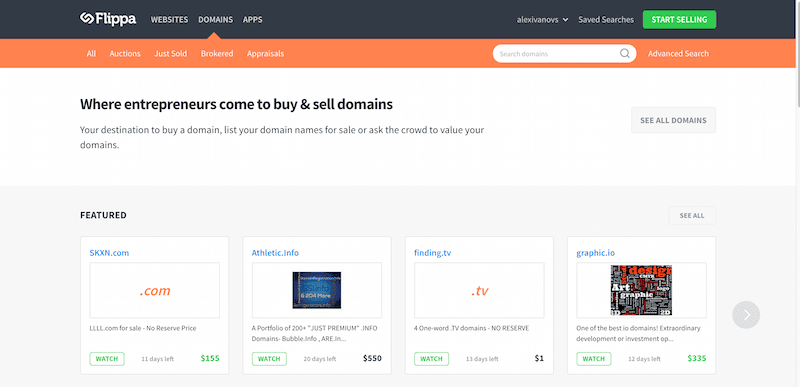Click the $155 price on SKXN.com

(x=210, y=358)
